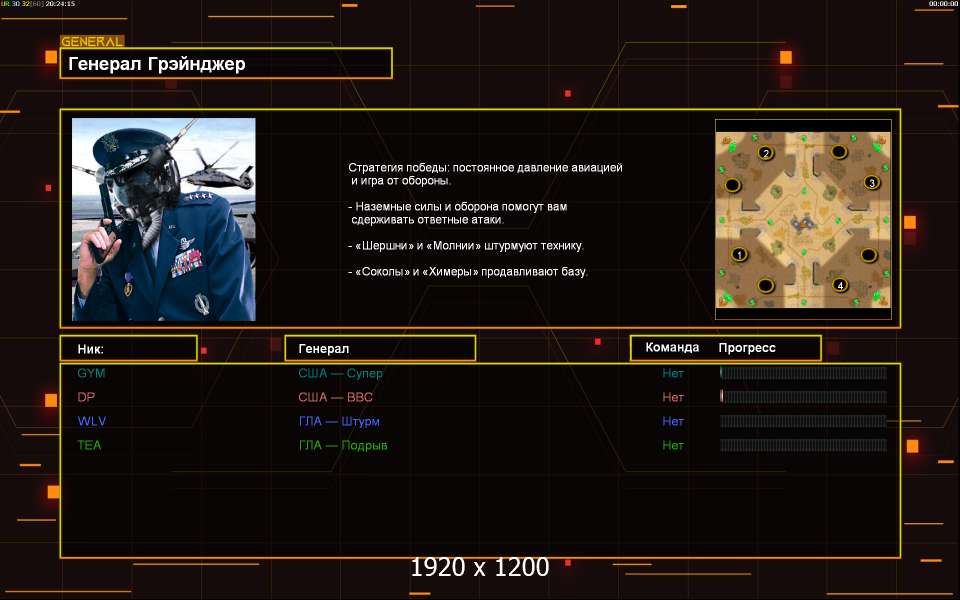The image size is (960, 600).
Task: Select player nickname TEA
Action: point(90,445)
